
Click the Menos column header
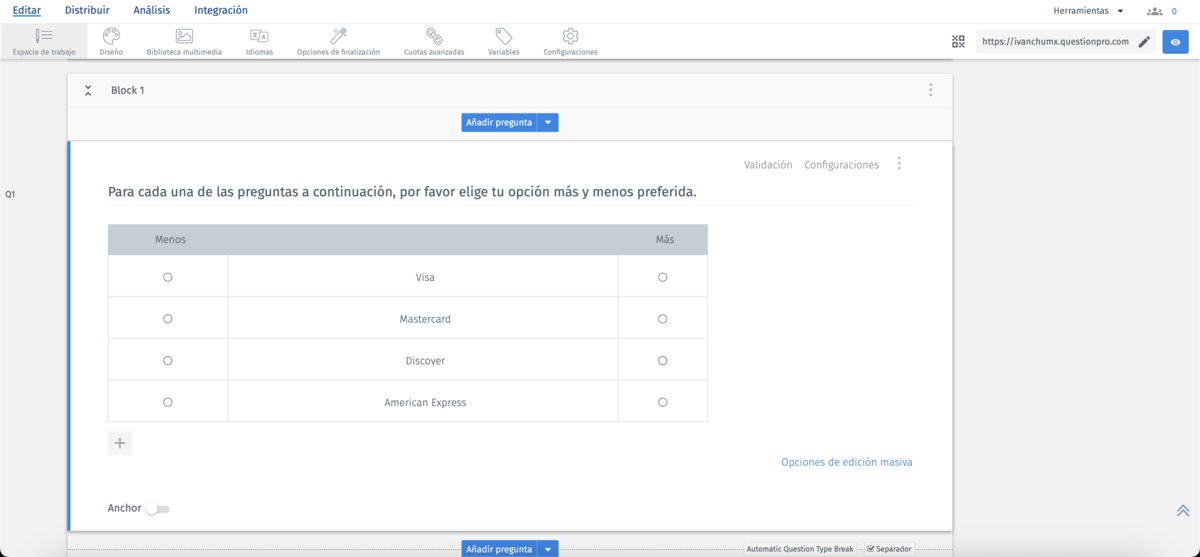pyautogui.click(x=170, y=239)
